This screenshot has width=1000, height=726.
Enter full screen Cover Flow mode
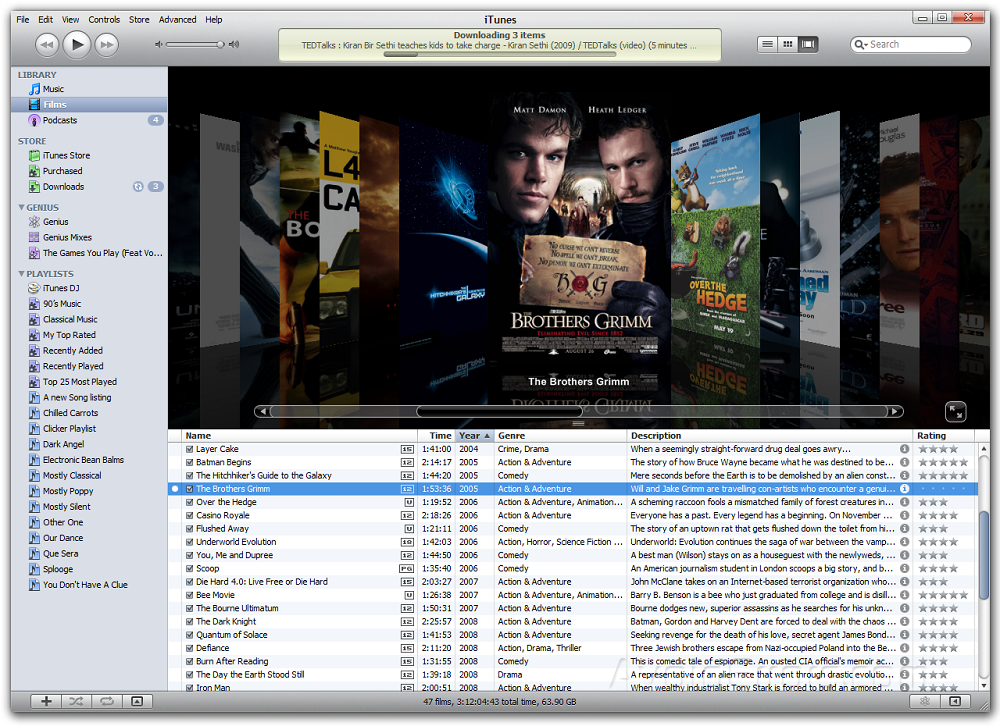click(x=956, y=411)
